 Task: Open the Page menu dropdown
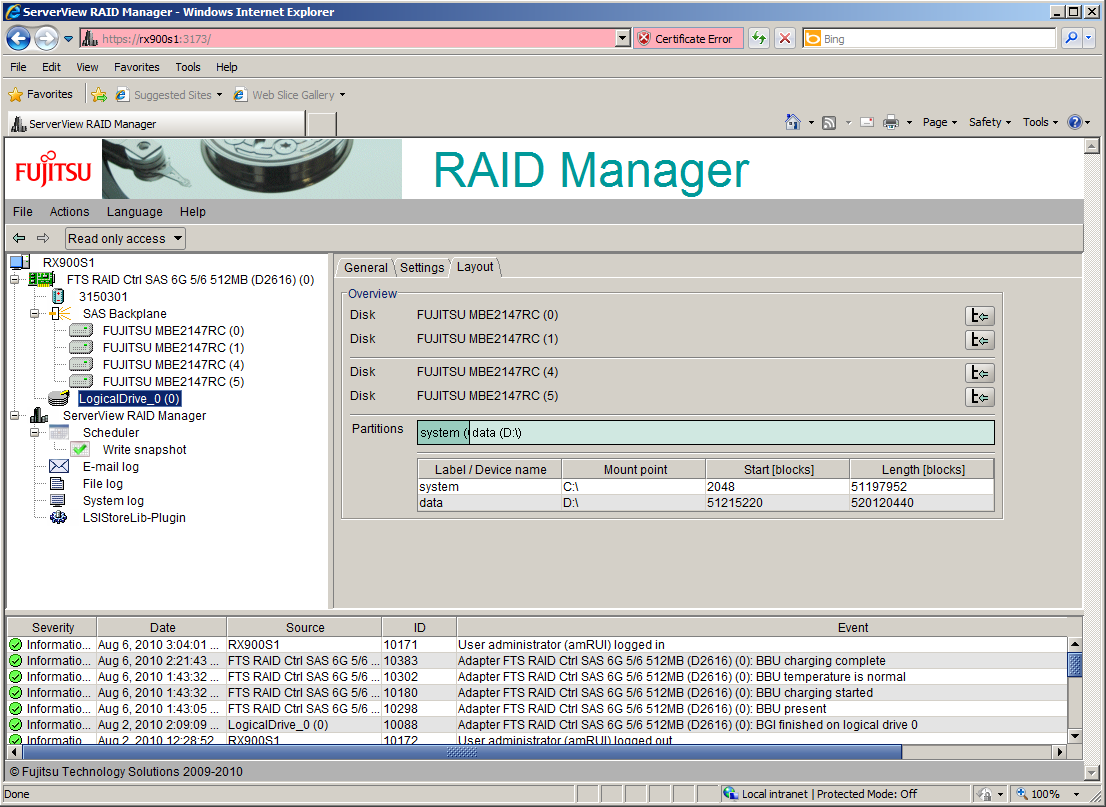point(940,122)
